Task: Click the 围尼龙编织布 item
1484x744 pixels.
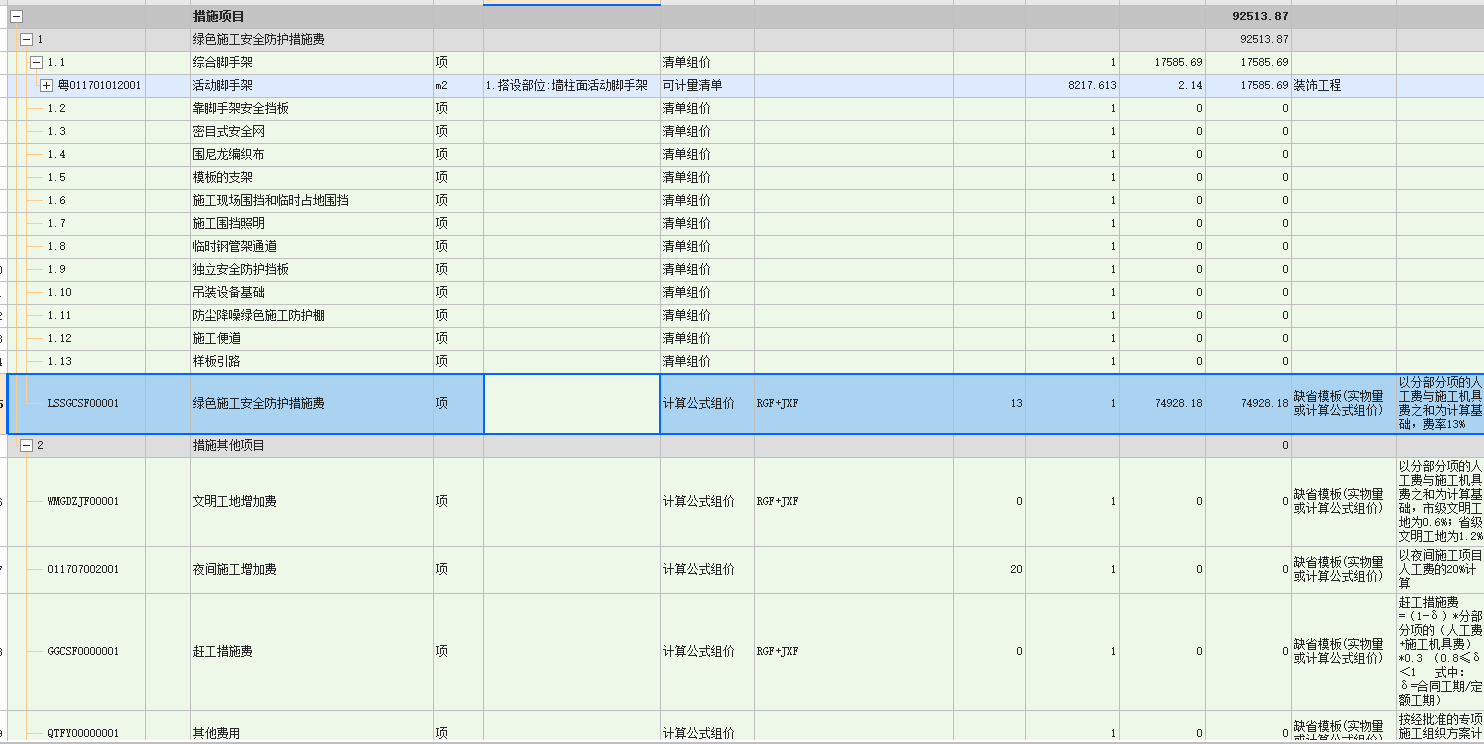Action: tap(229, 155)
